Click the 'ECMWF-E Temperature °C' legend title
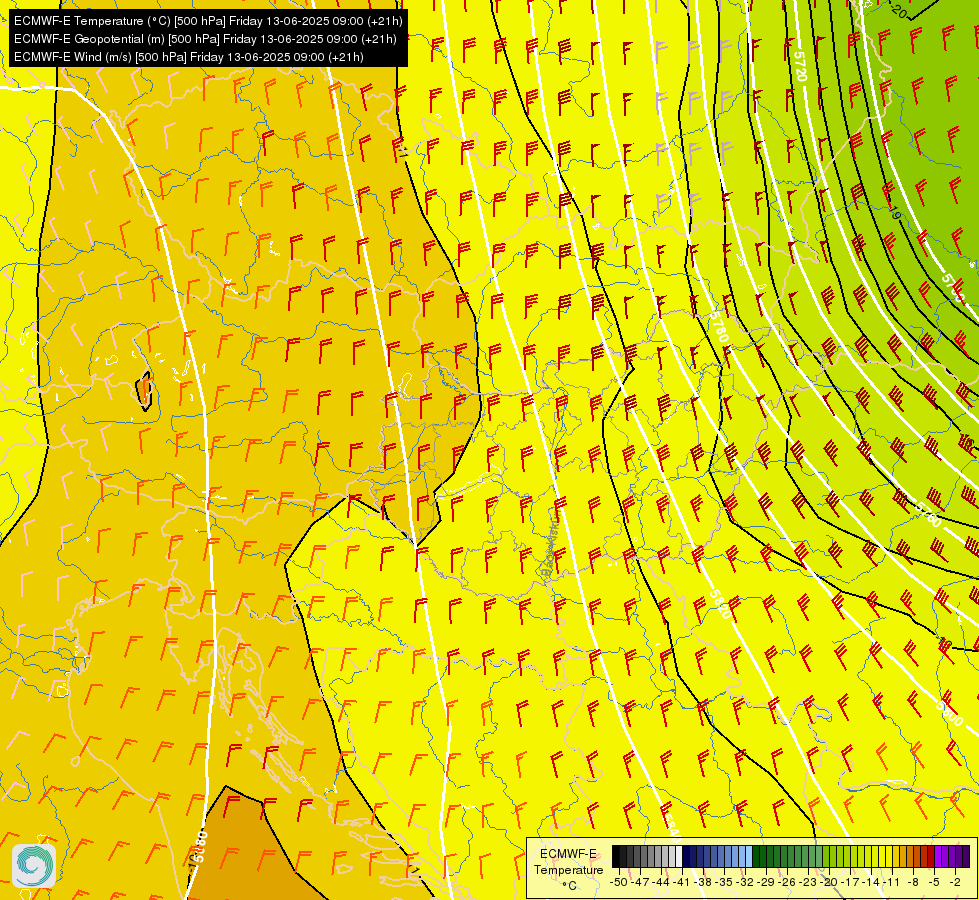Image resolution: width=979 pixels, height=900 pixels. [569, 869]
